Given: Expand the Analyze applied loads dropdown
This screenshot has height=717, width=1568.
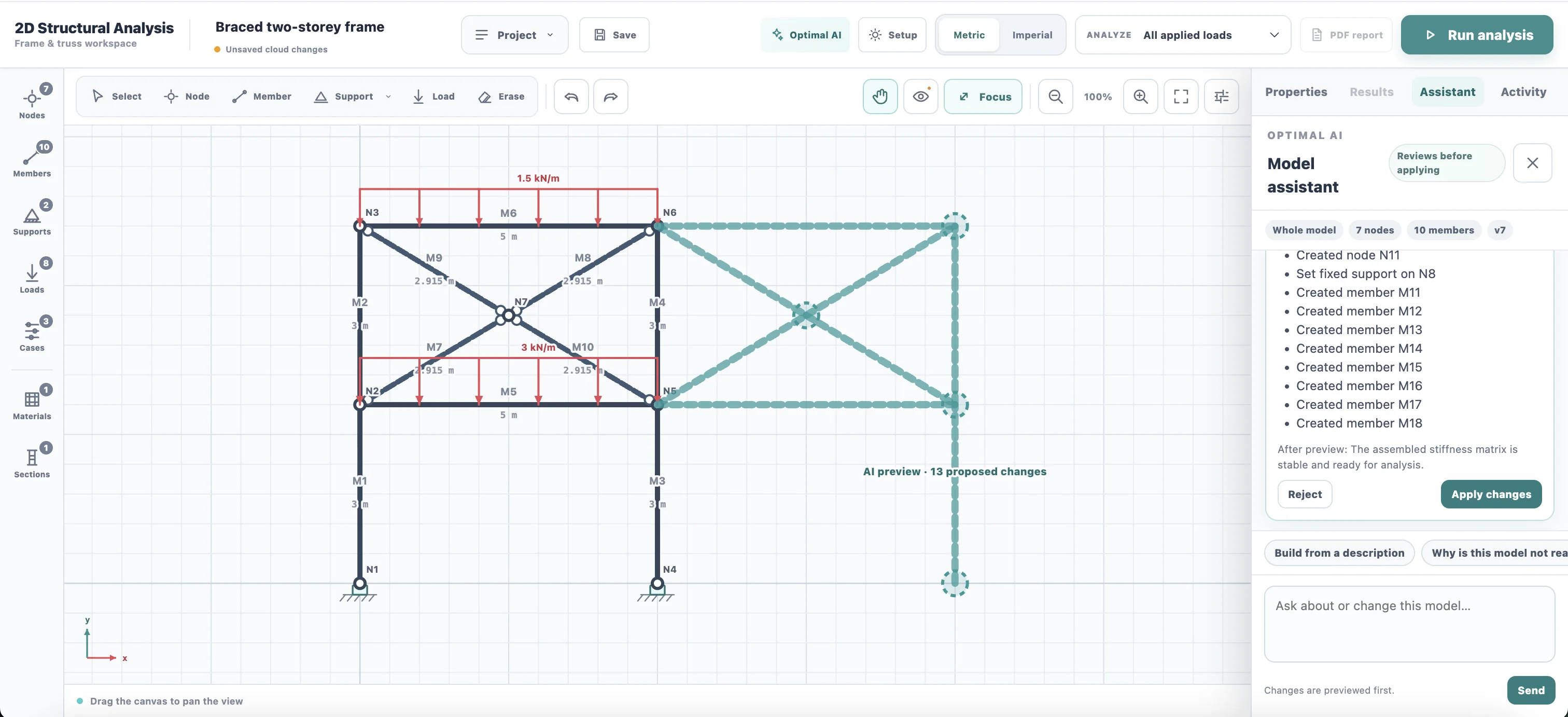Looking at the screenshot, I should click(1183, 35).
